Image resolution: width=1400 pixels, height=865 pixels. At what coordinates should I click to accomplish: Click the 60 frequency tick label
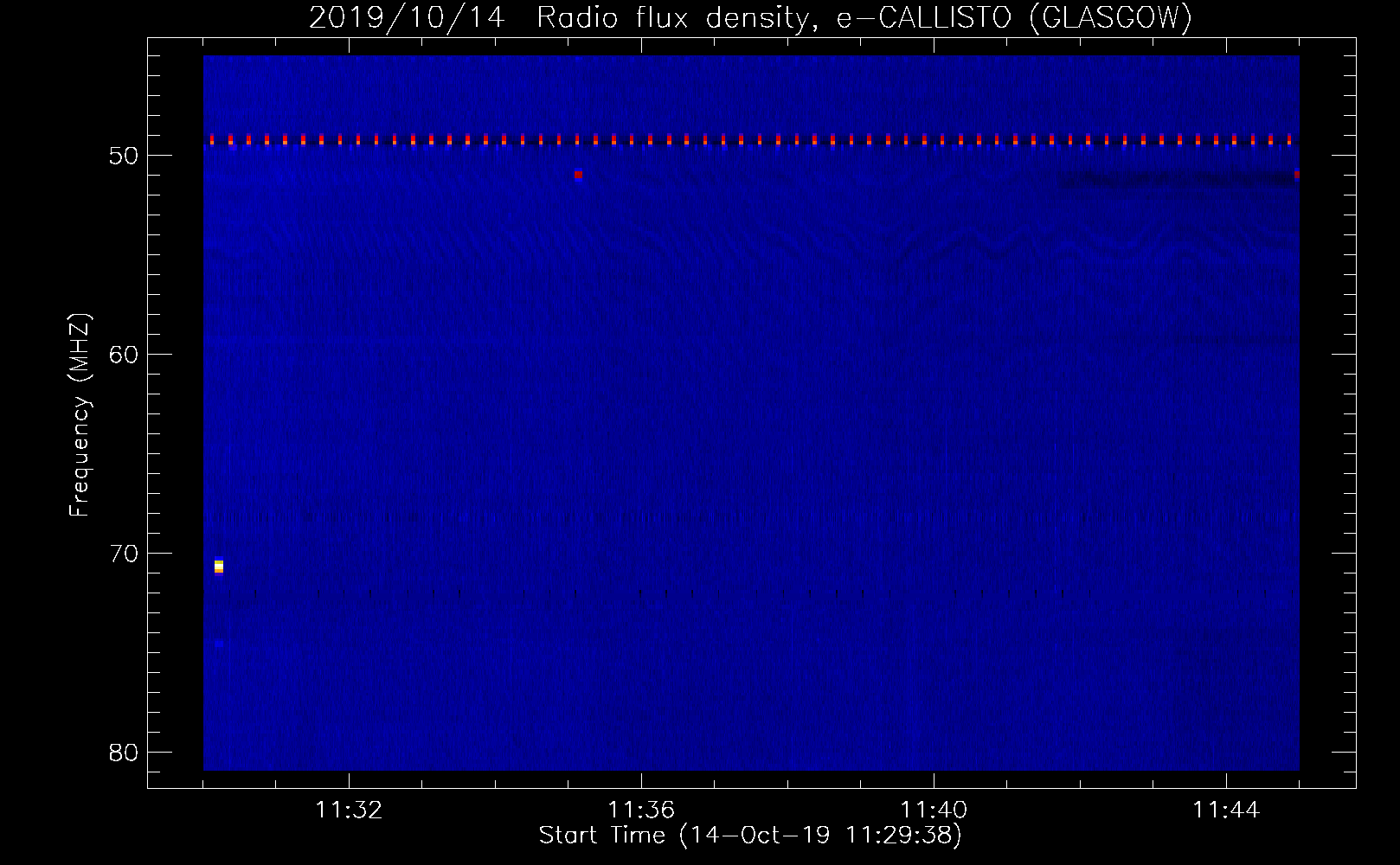[x=124, y=355]
